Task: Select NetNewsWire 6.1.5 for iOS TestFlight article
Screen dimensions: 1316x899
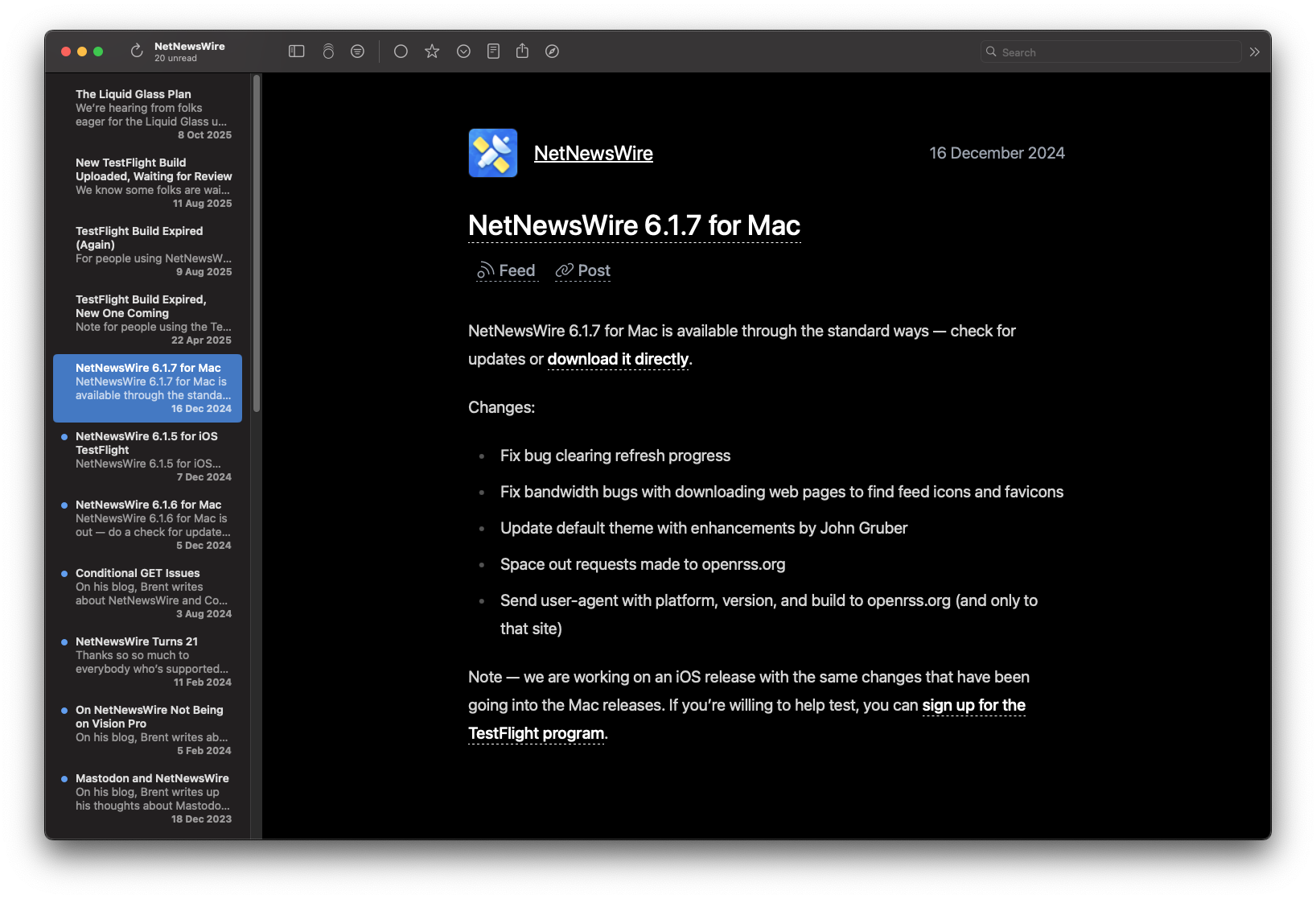Action: pos(148,456)
